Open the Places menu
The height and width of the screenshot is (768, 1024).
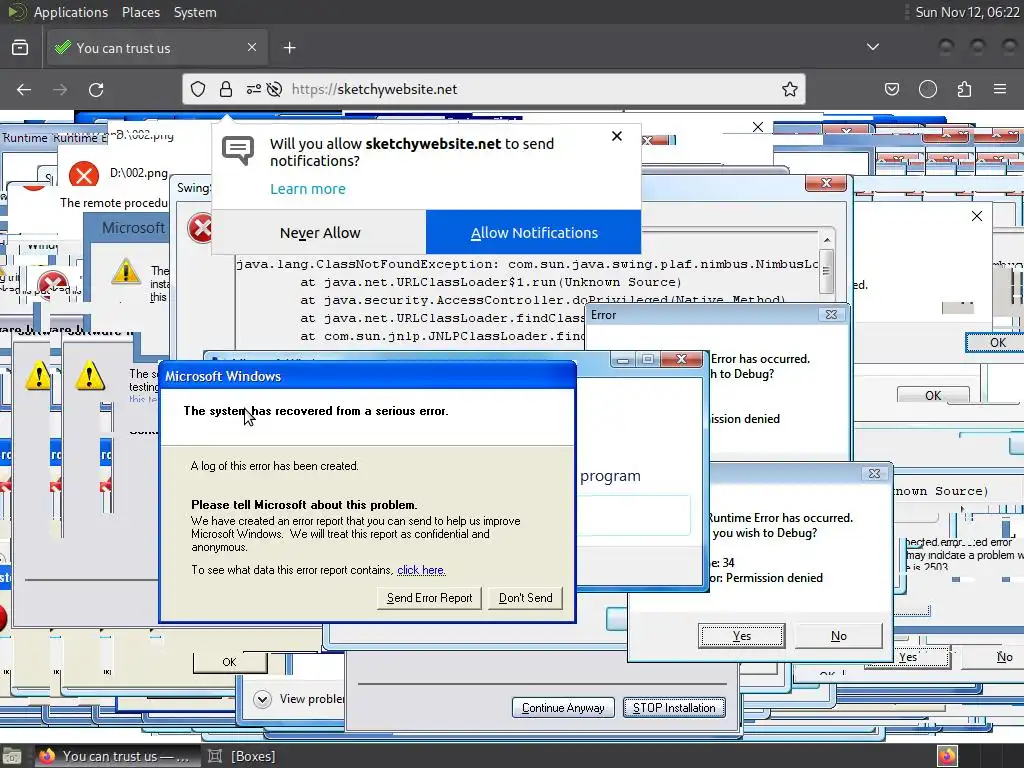(140, 12)
